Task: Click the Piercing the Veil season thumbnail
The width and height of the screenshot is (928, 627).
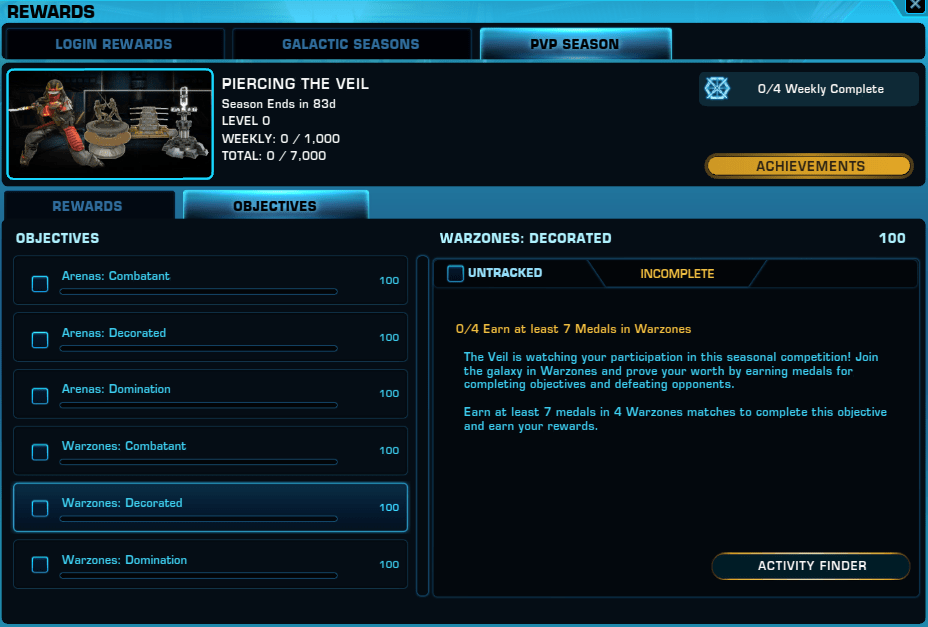Action: coord(110,124)
